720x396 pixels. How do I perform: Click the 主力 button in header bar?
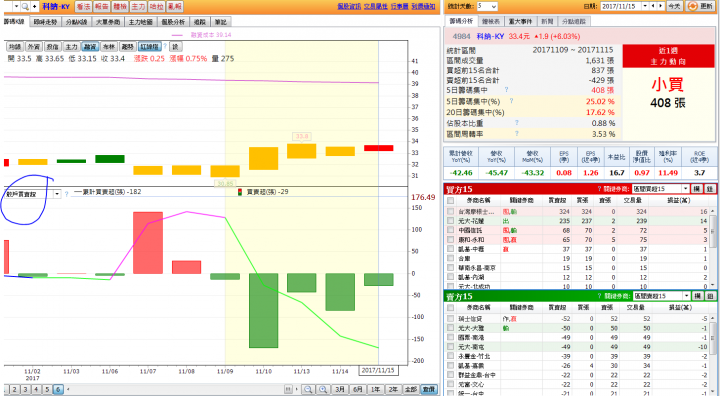coord(138,6)
